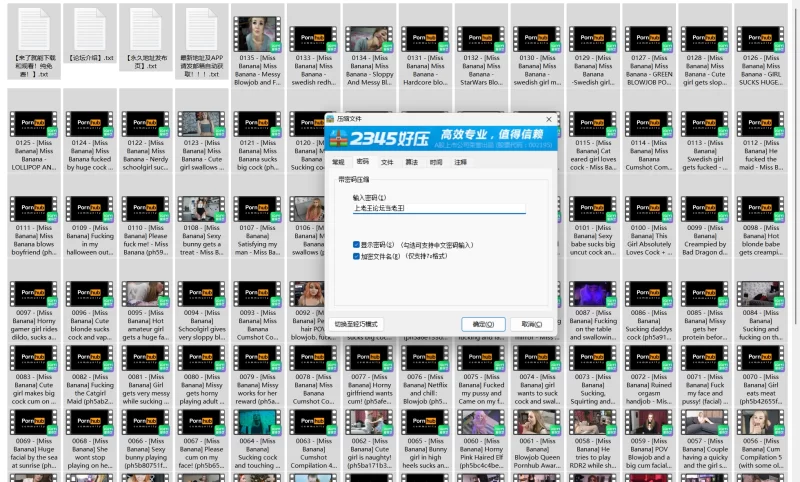Click the 压缩文件 title bar app icon
Image resolution: width=800 pixels, height=482 pixels.
pos(331,119)
